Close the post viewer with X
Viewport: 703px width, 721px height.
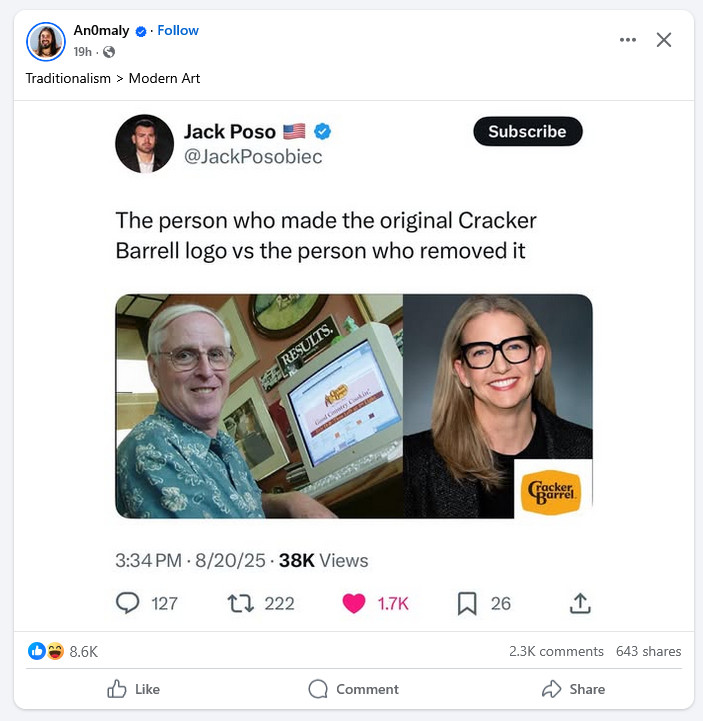663,40
